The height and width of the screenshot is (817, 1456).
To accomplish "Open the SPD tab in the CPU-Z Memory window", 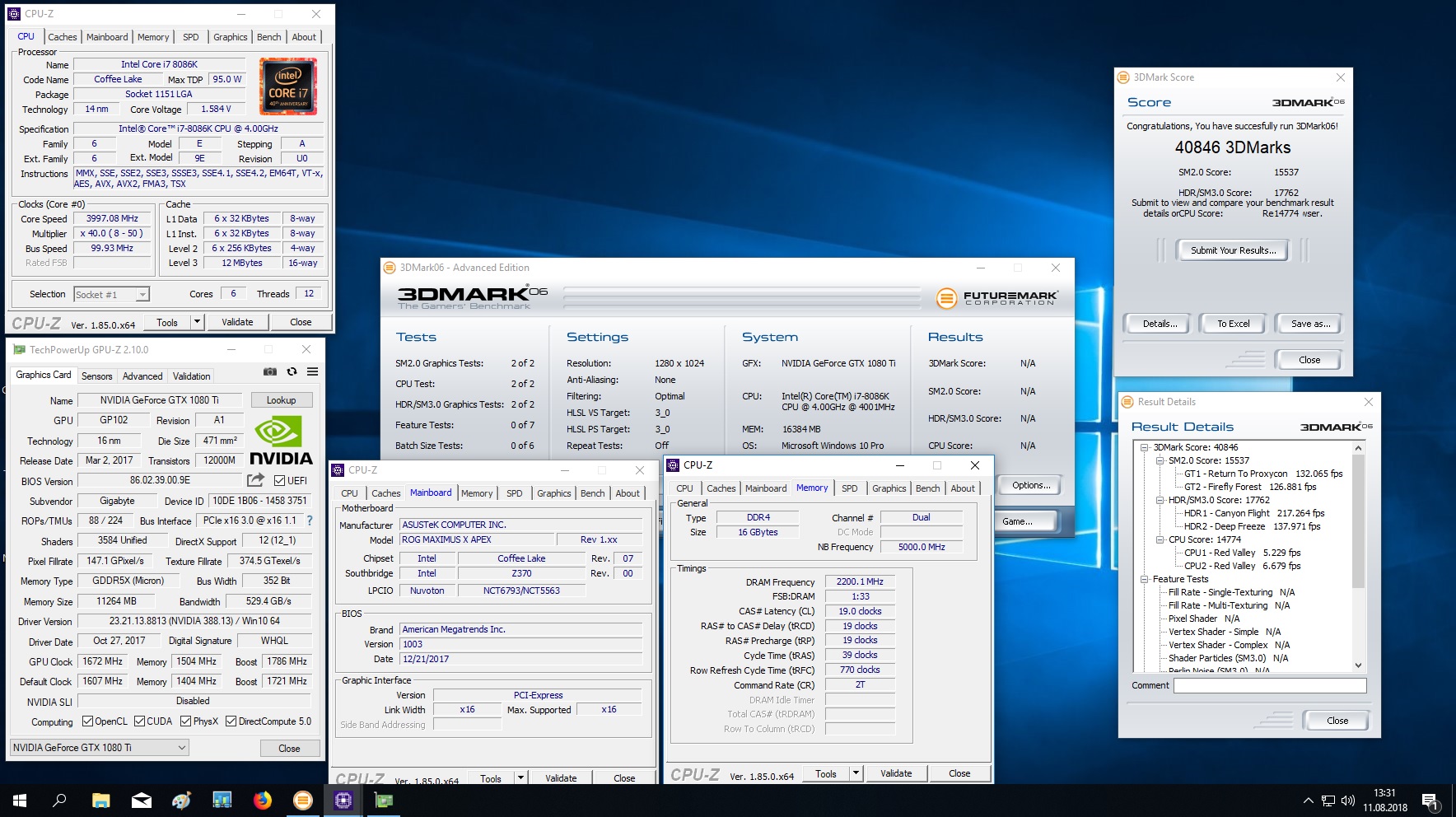I will point(849,488).
